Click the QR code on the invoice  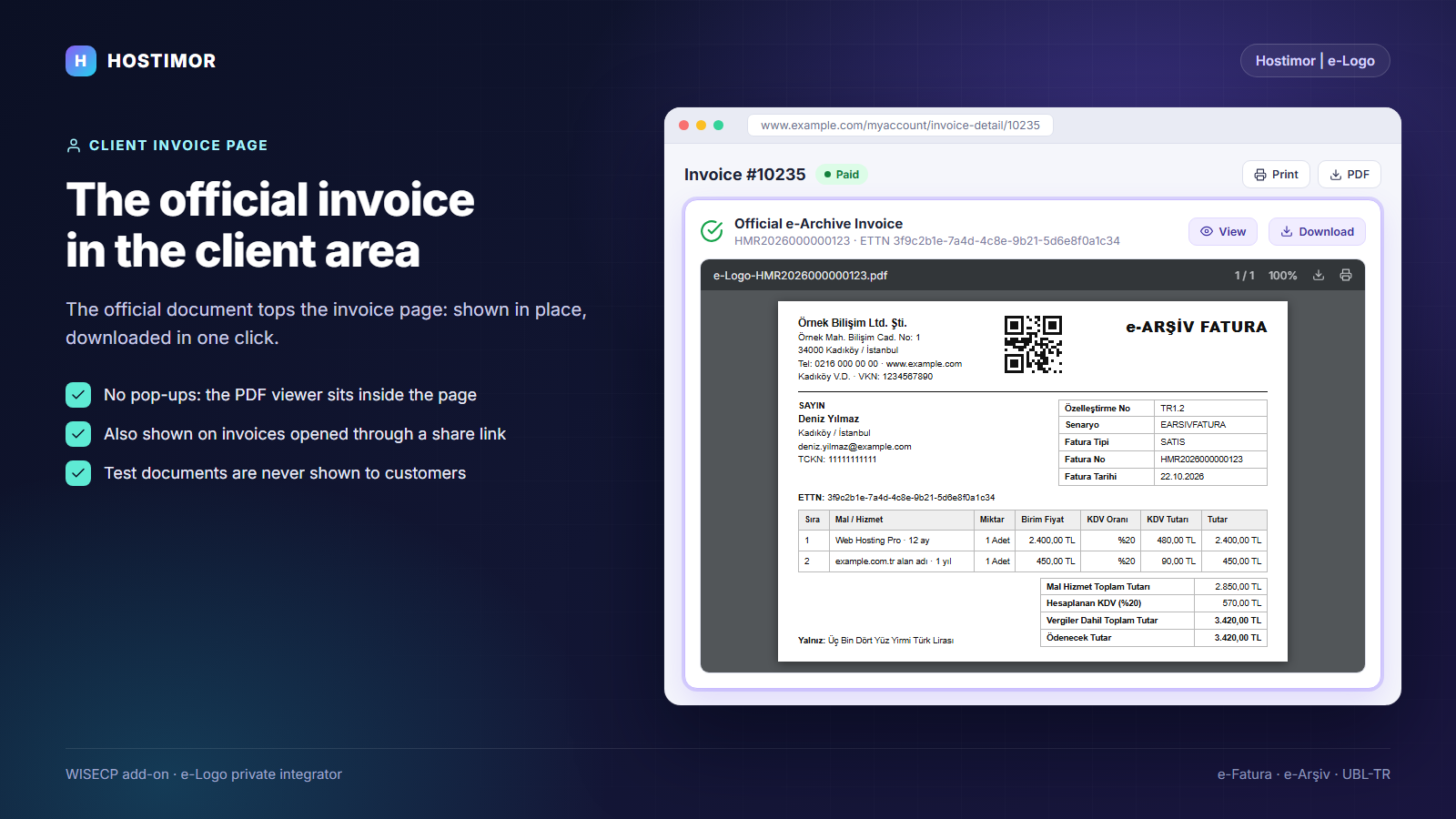pos(1033,345)
